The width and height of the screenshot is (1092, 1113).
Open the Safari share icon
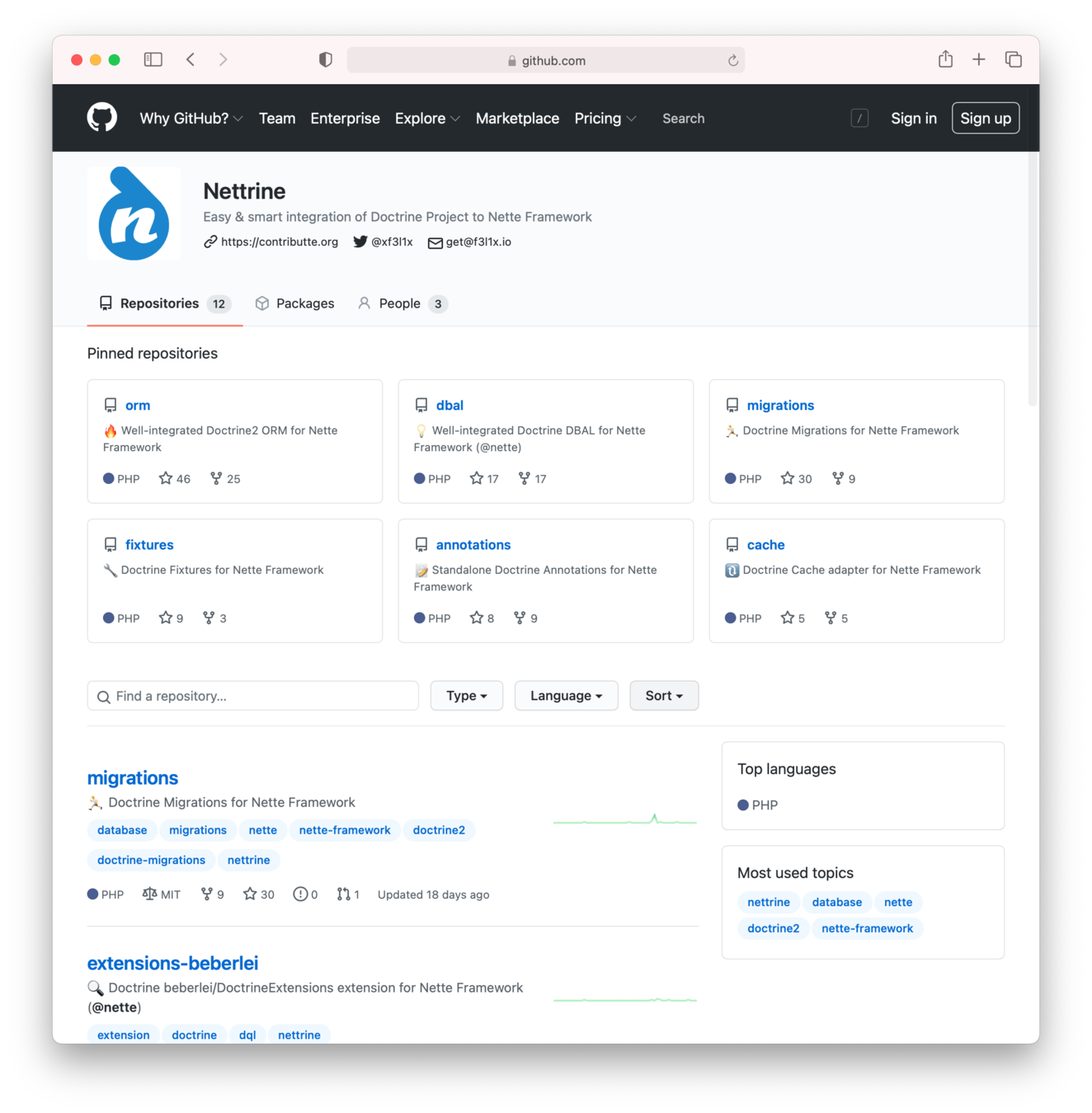(x=945, y=59)
